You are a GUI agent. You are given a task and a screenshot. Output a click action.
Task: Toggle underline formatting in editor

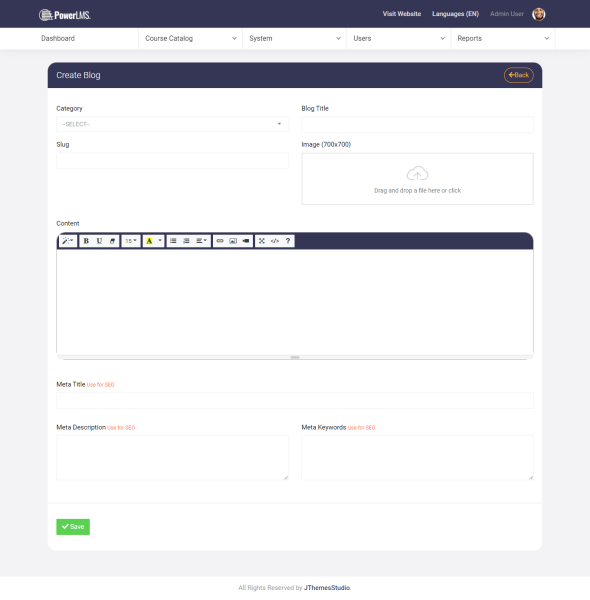[99, 241]
